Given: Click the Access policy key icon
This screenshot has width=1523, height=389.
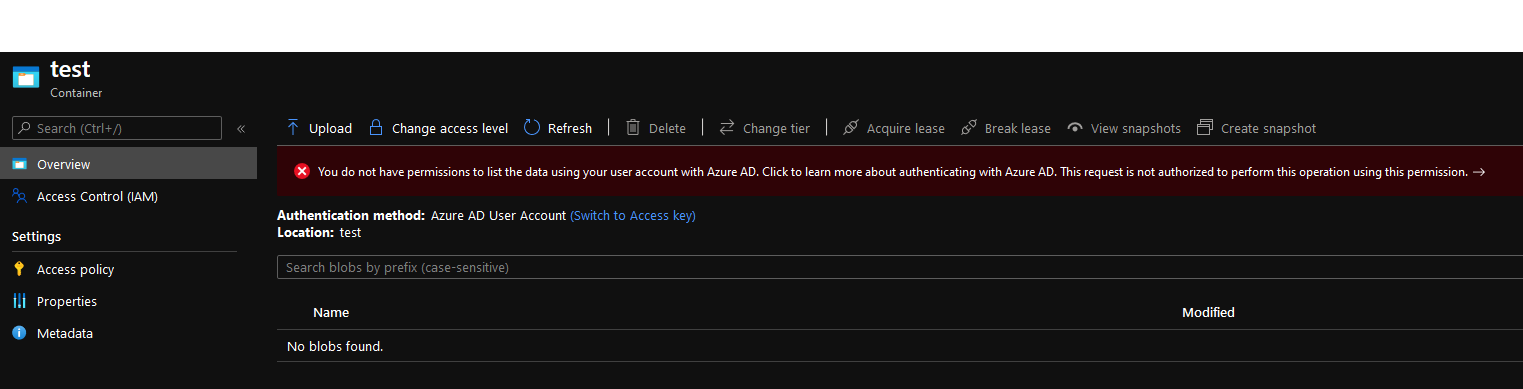Looking at the screenshot, I should [19, 269].
